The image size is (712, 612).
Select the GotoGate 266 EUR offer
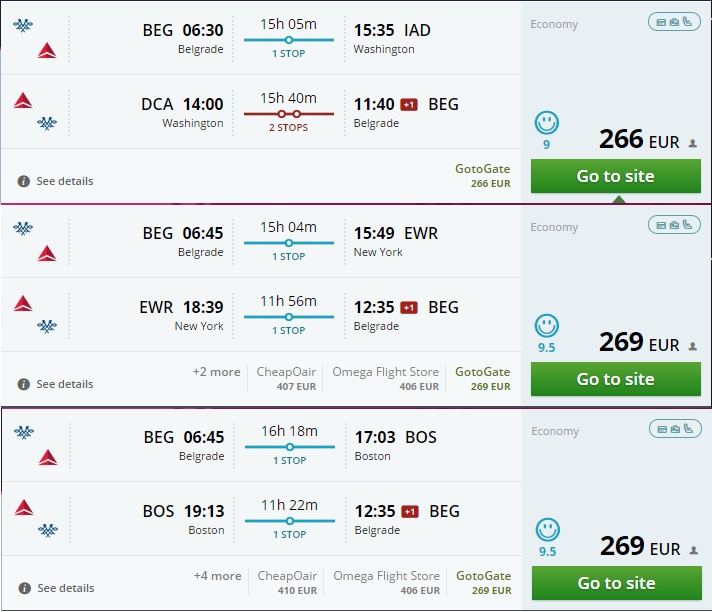point(482,175)
